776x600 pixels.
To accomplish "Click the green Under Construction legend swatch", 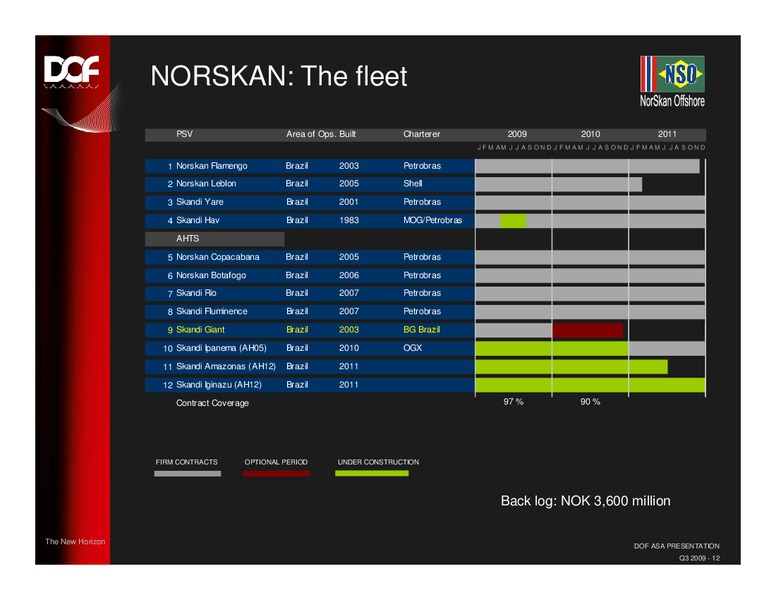I will click(x=372, y=474).
